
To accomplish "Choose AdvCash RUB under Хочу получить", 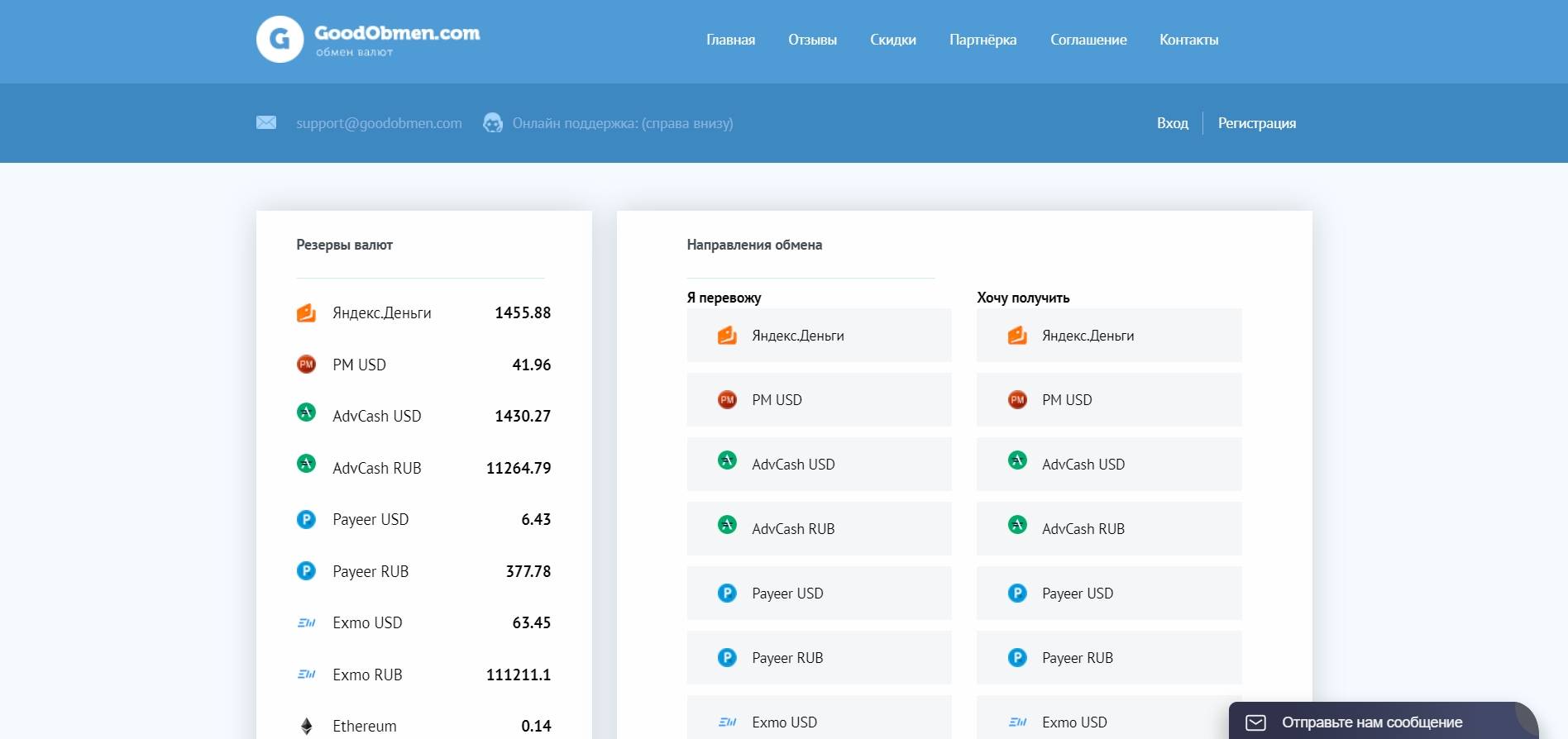I will 1109,528.
